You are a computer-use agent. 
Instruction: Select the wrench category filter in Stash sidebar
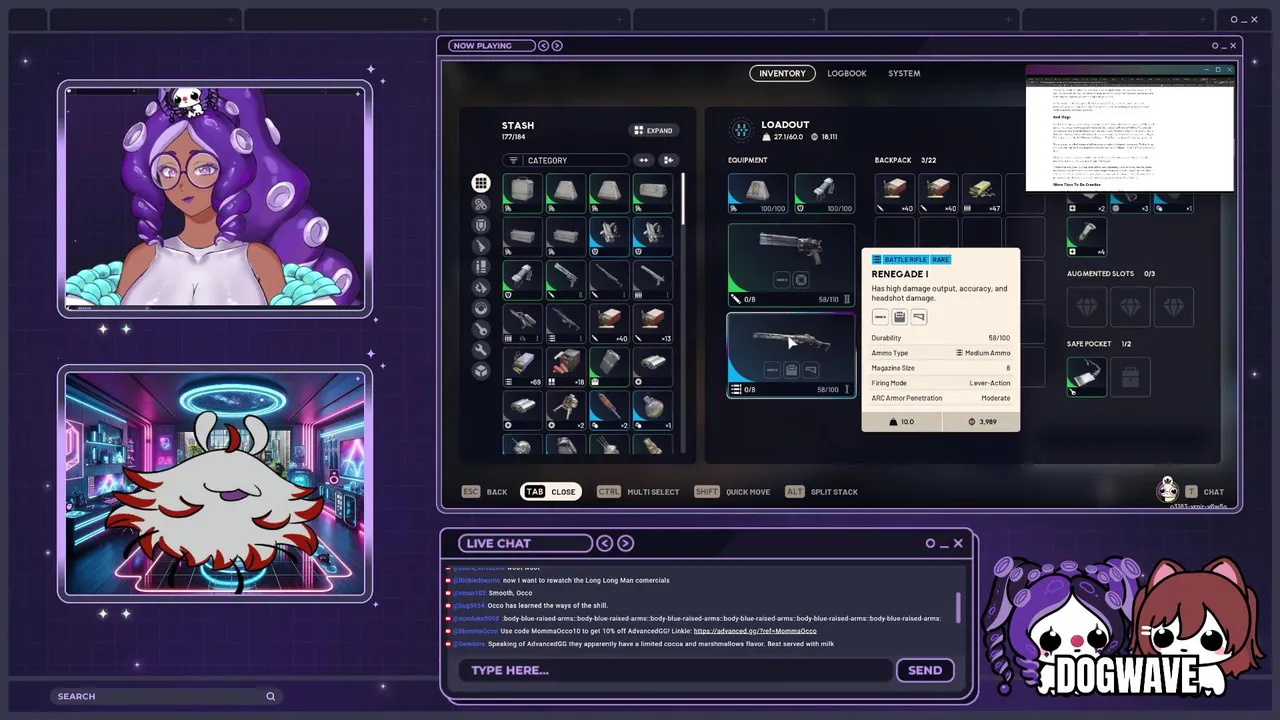481,350
